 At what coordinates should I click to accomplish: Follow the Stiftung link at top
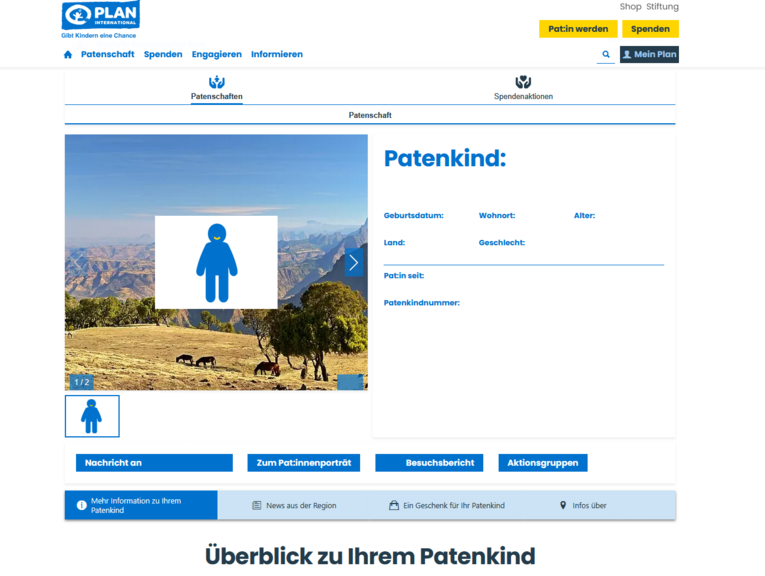(662, 7)
